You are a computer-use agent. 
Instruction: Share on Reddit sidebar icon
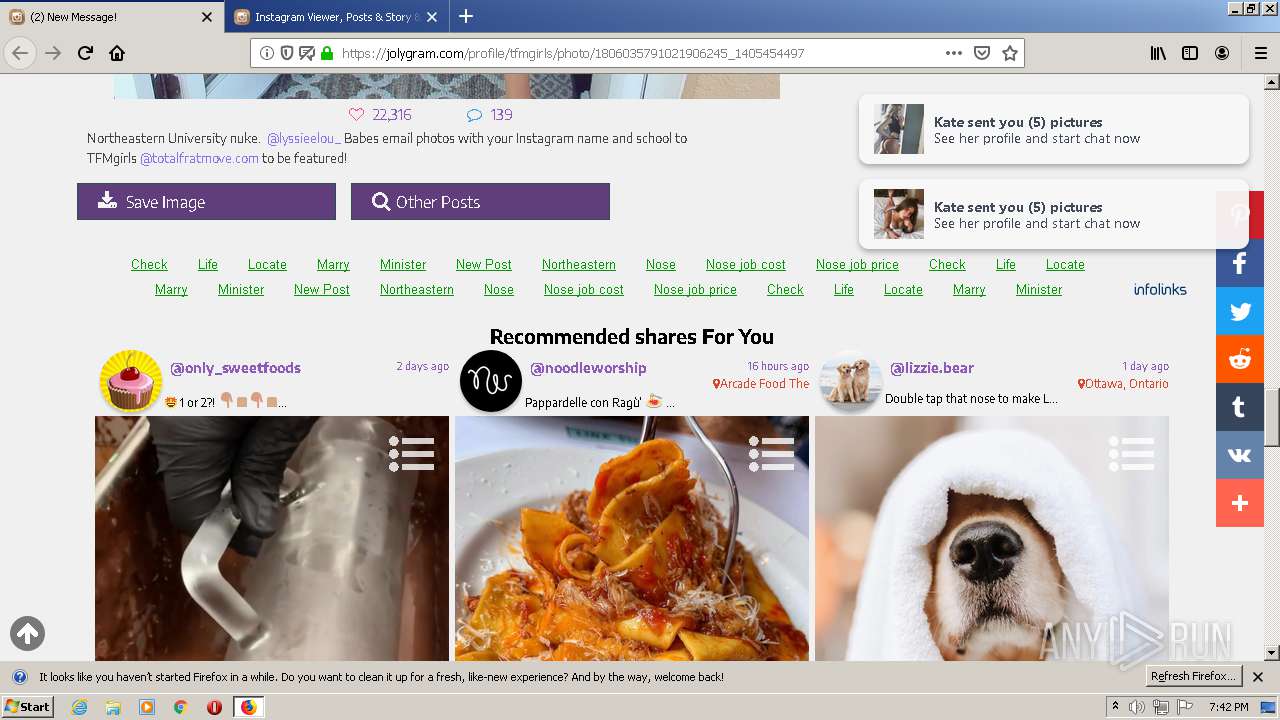click(1240, 359)
